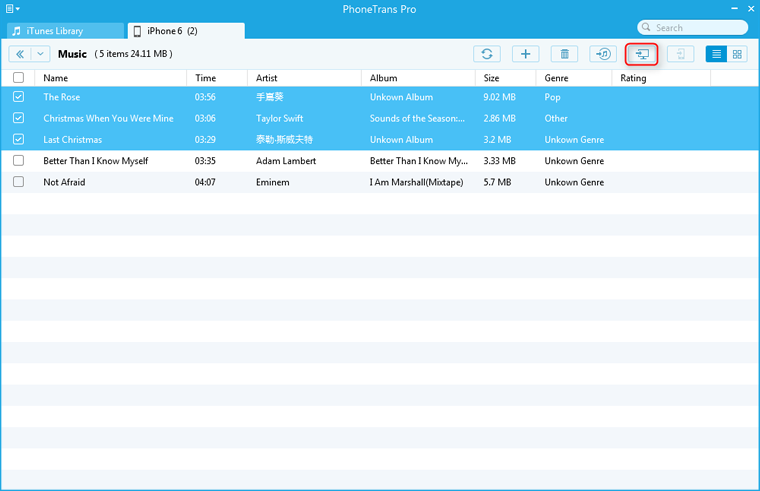The width and height of the screenshot is (760, 491).
Task: Go back using the double-chevron button
Action: pyautogui.click(x=20, y=54)
